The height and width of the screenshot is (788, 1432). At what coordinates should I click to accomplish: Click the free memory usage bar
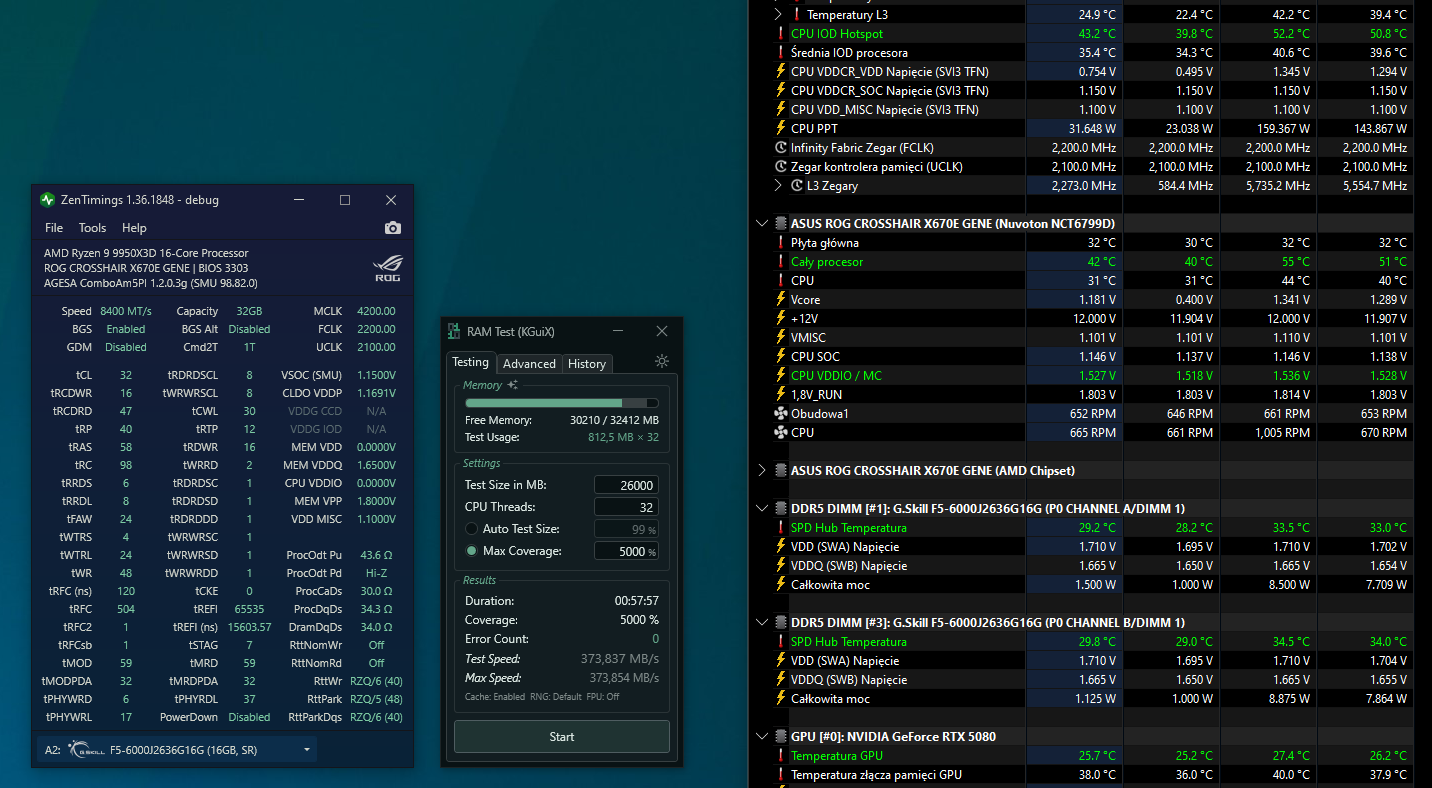pyautogui.click(x=561, y=403)
